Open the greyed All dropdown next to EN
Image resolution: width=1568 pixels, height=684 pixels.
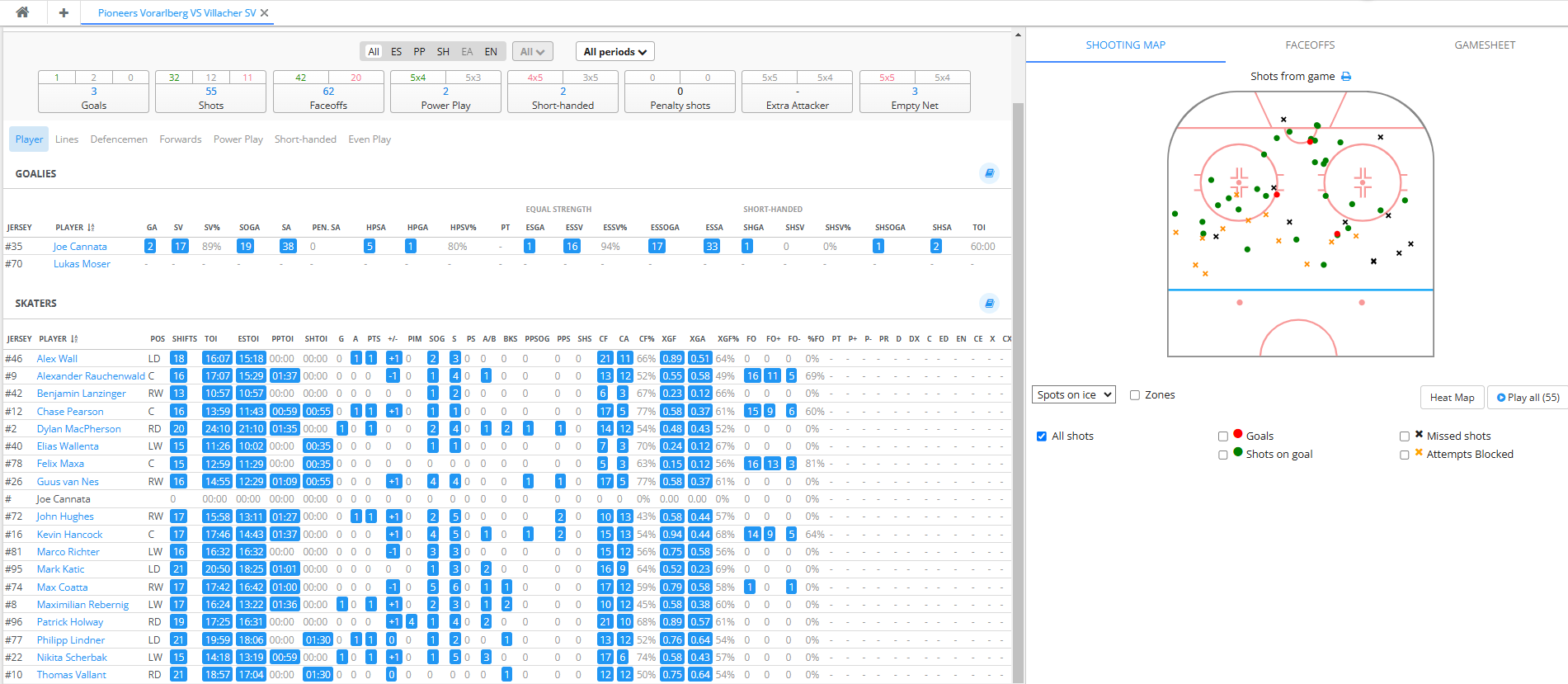click(532, 52)
